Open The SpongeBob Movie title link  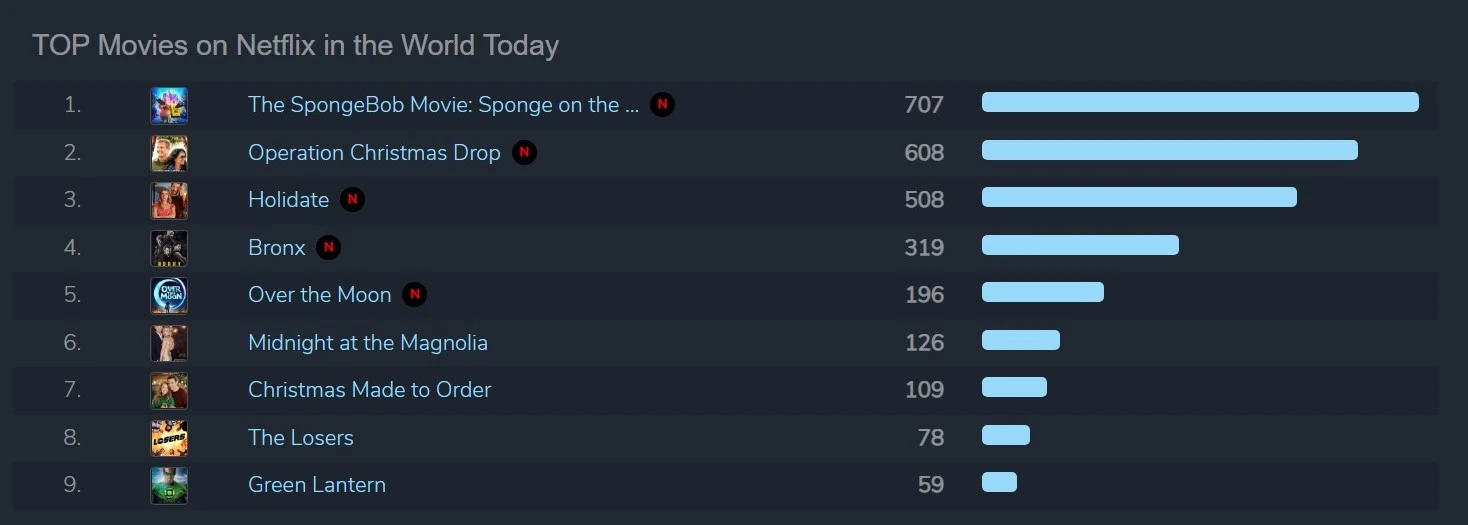tap(443, 105)
